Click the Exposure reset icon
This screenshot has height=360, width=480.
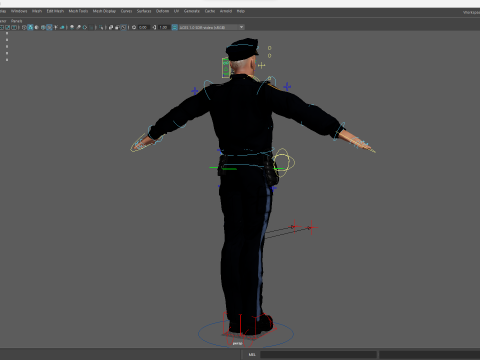click(134, 27)
